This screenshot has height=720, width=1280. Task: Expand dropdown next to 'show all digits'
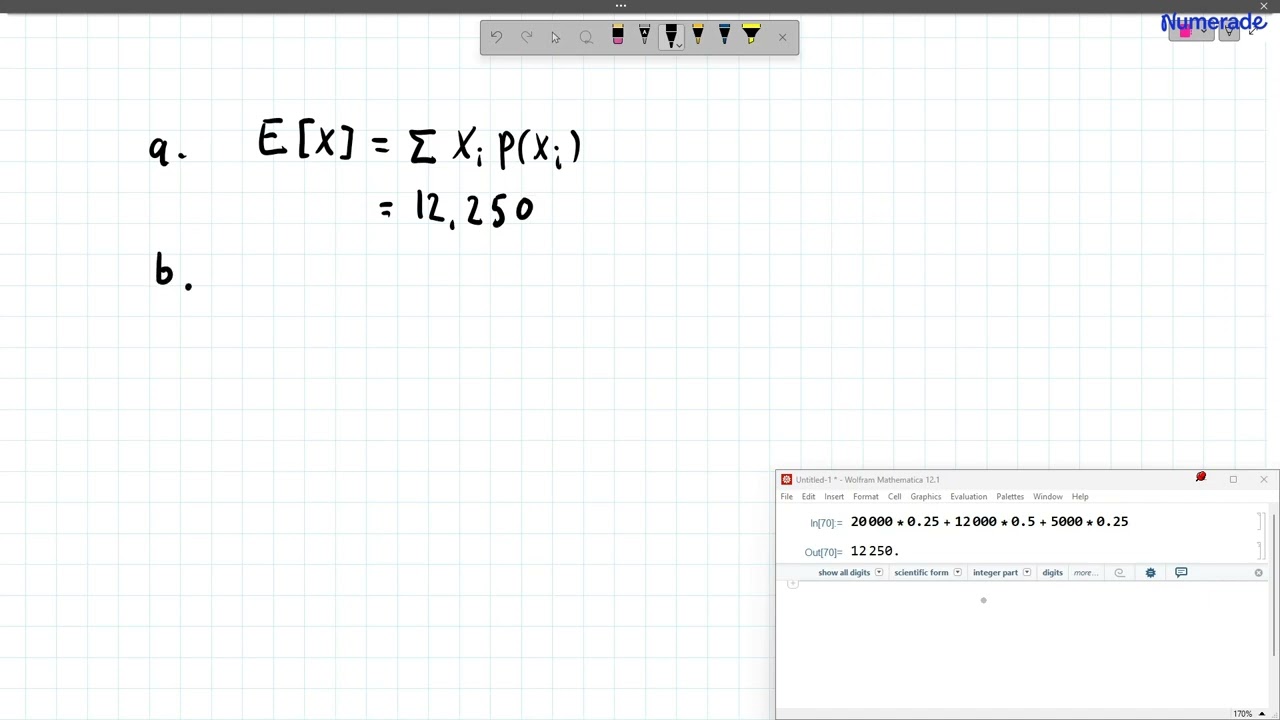click(879, 573)
